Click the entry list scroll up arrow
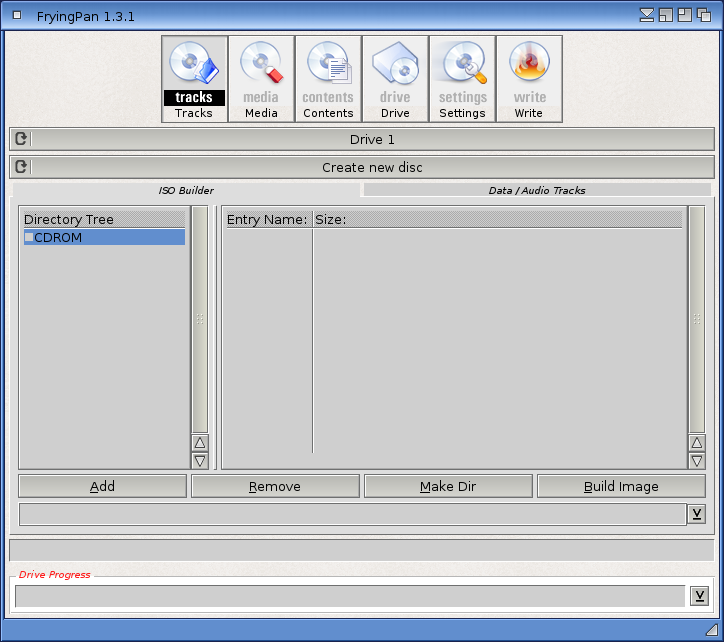 697,443
